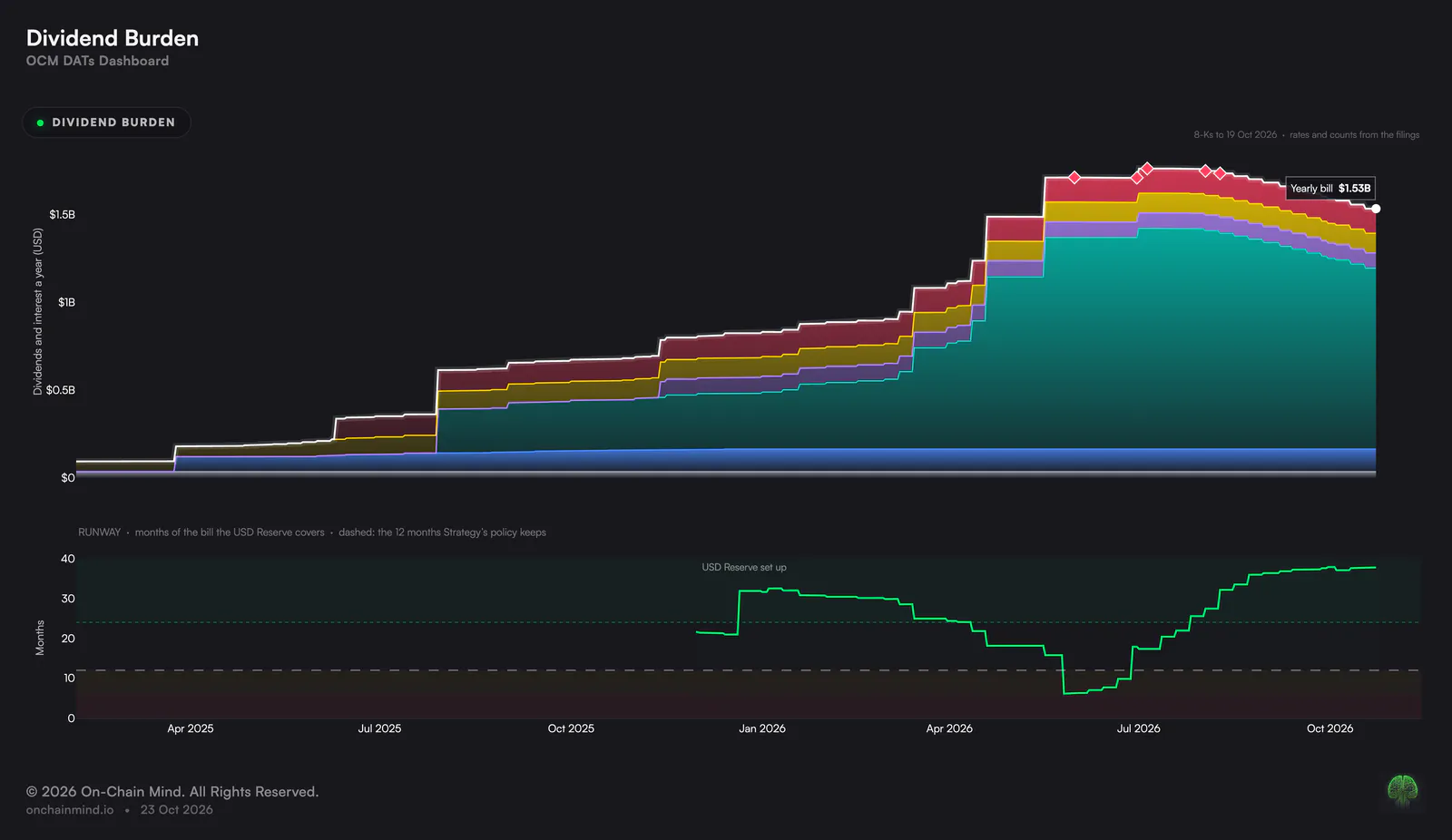Click the Apr 2025 axis label
This screenshot has width=1452, height=840.
coord(191,728)
